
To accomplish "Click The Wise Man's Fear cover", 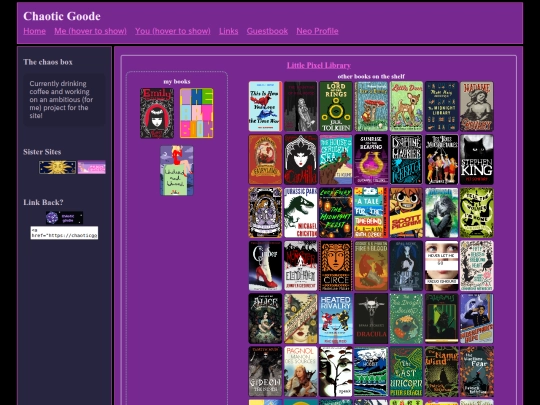I will coord(477,372).
